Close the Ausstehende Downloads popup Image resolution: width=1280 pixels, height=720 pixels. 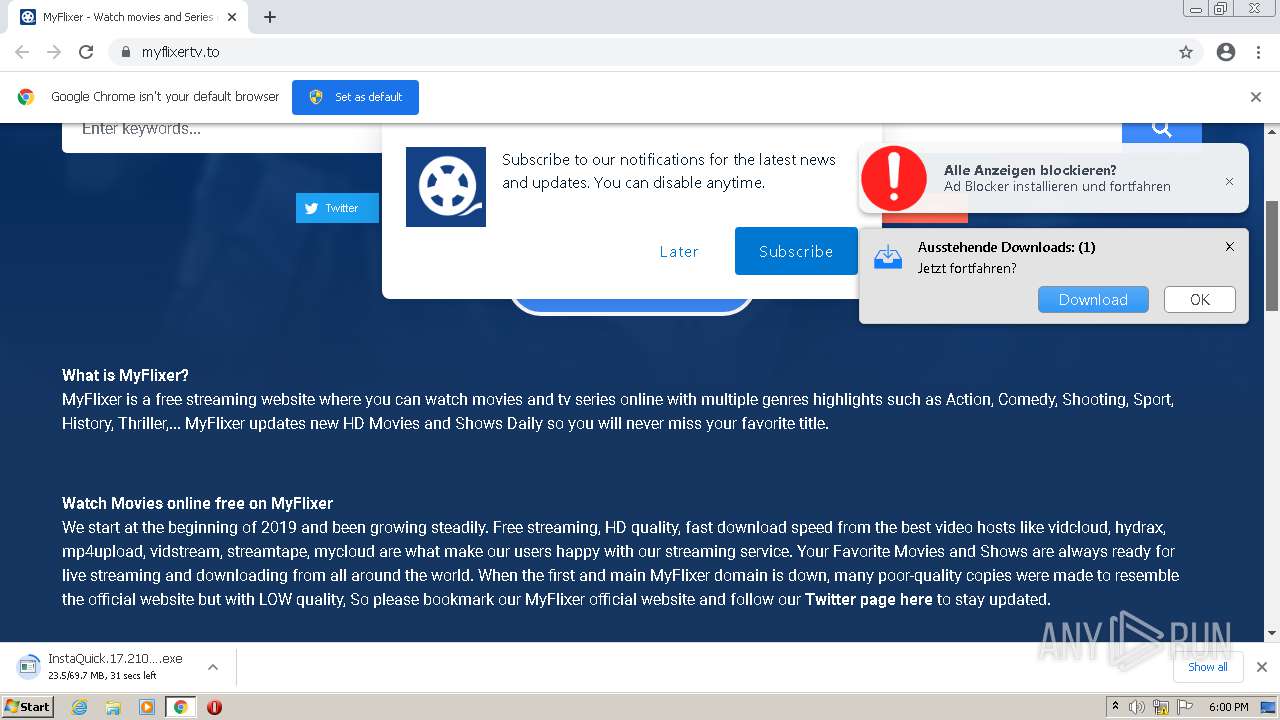click(x=1230, y=246)
